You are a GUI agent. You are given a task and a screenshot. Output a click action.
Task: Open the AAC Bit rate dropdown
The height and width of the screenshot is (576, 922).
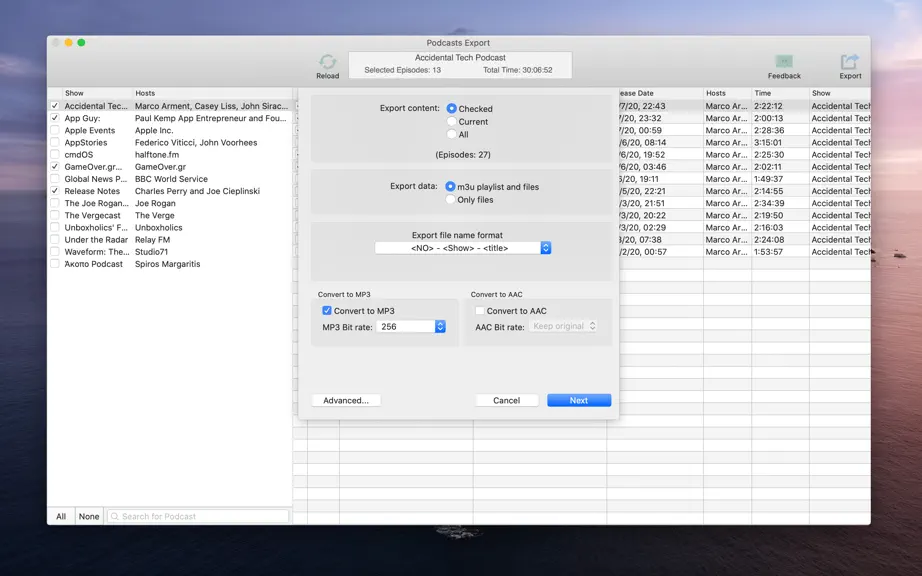(563, 326)
